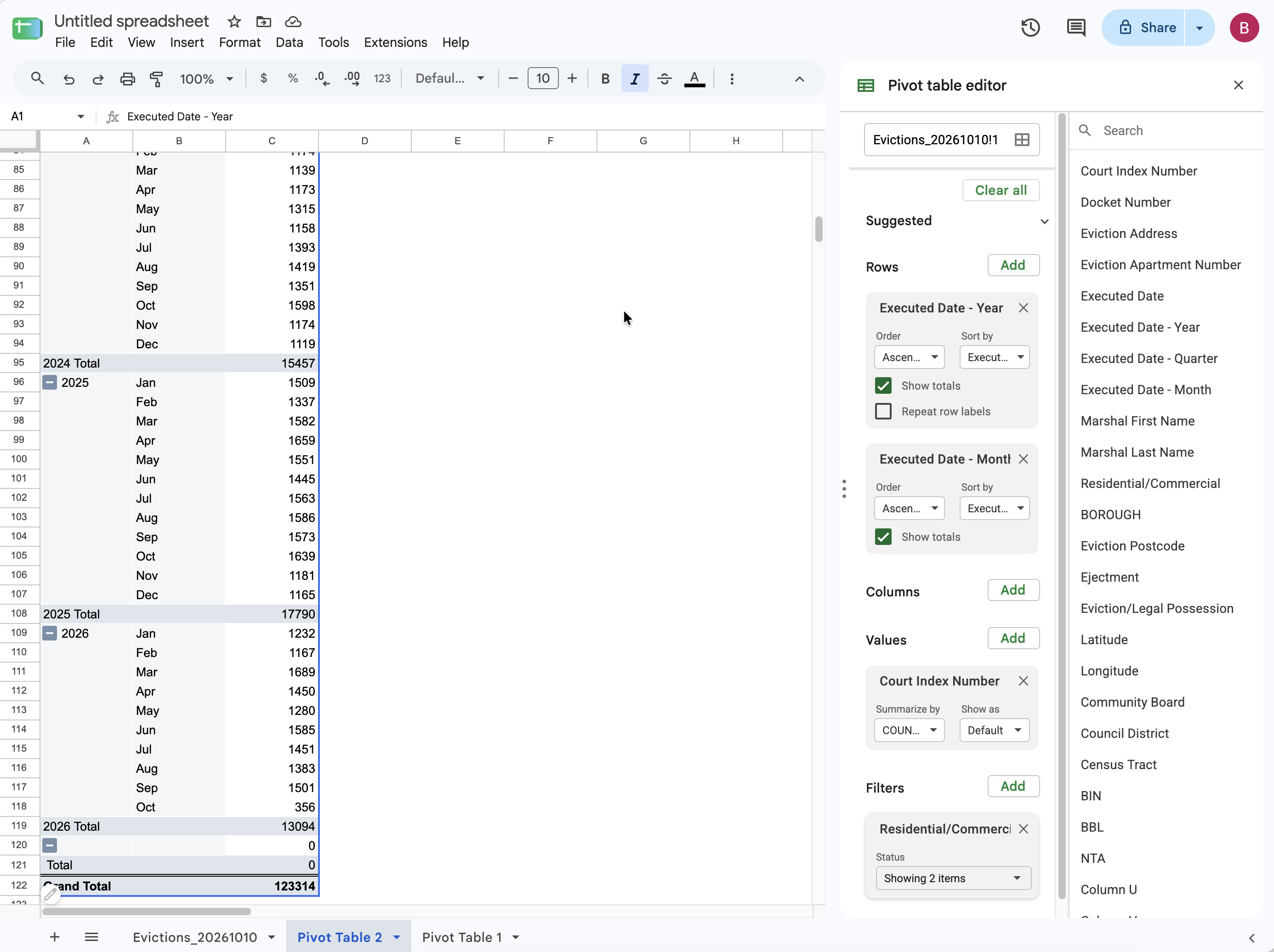The width and height of the screenshot is (1274, 952).
Task: Open filter status Showing 2 items dropdown
Action: (953, 878)
